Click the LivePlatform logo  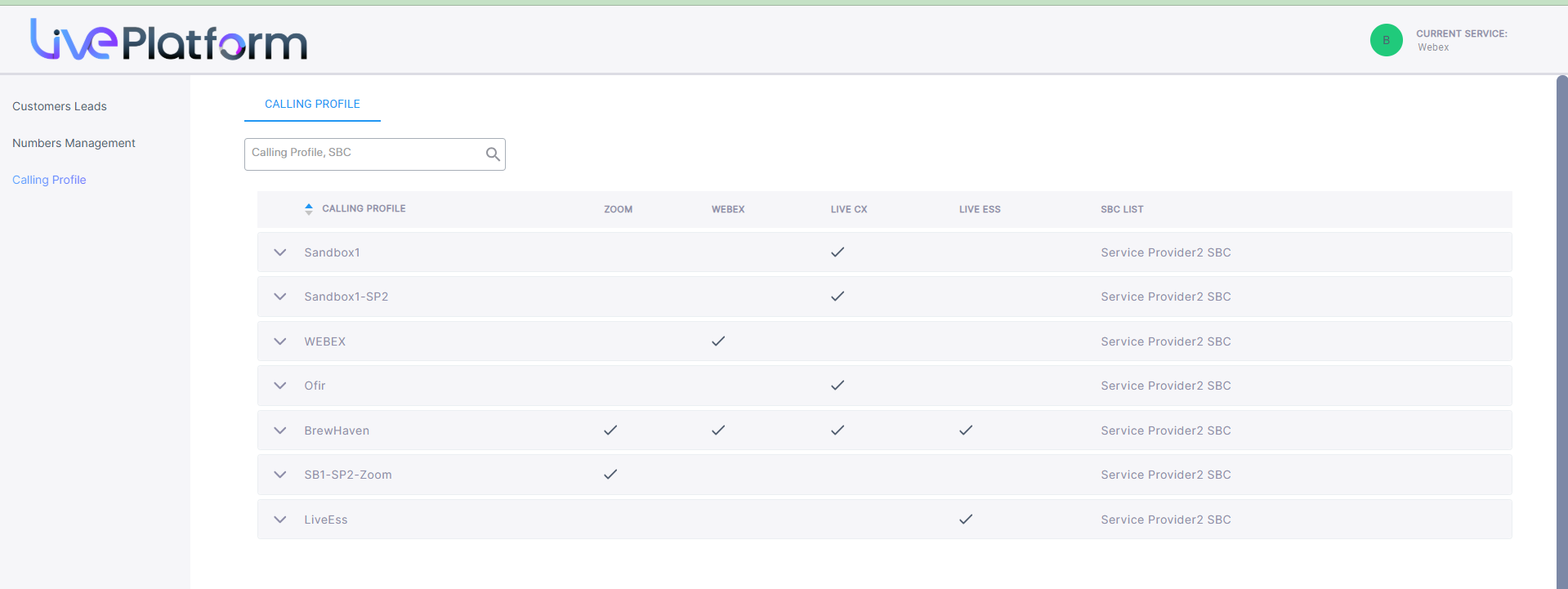[168, 40]
